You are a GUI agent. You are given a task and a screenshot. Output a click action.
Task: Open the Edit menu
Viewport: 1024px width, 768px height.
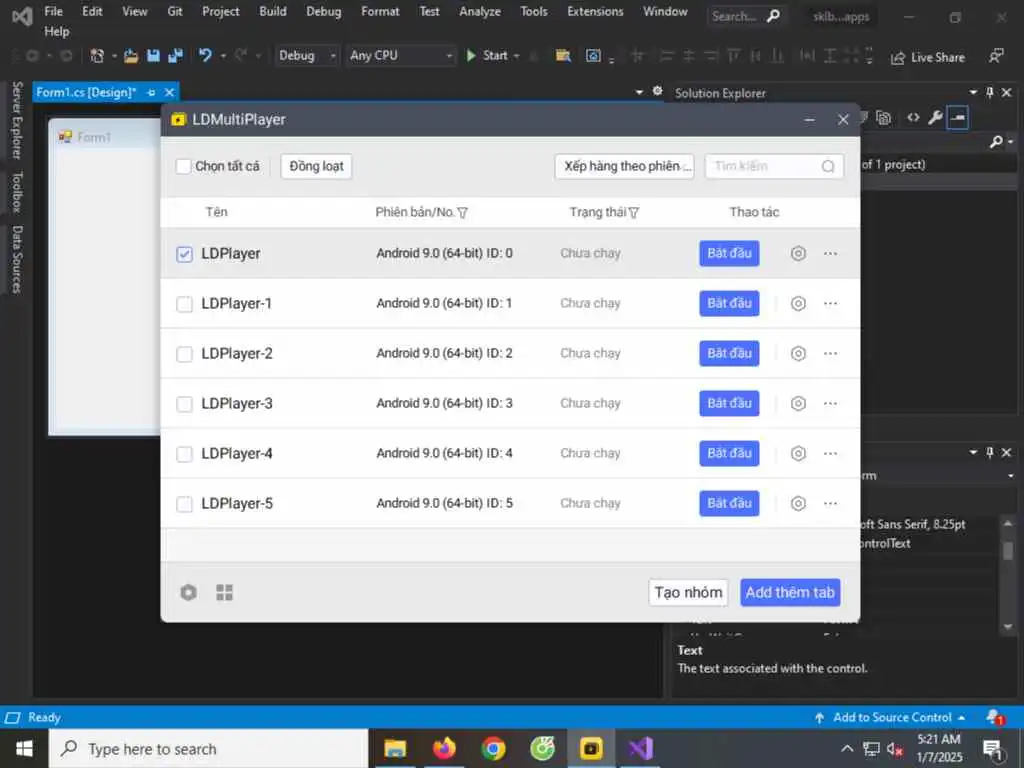[x=92, y=12]
